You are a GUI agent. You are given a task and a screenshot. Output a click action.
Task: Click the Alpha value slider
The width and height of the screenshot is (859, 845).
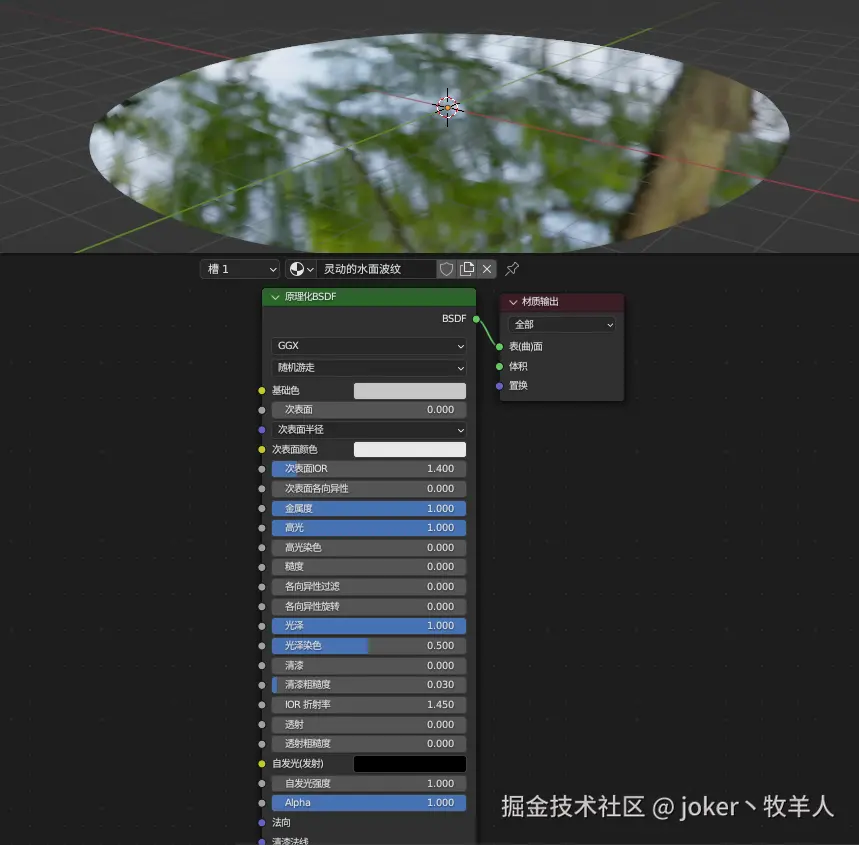point(368,802)
